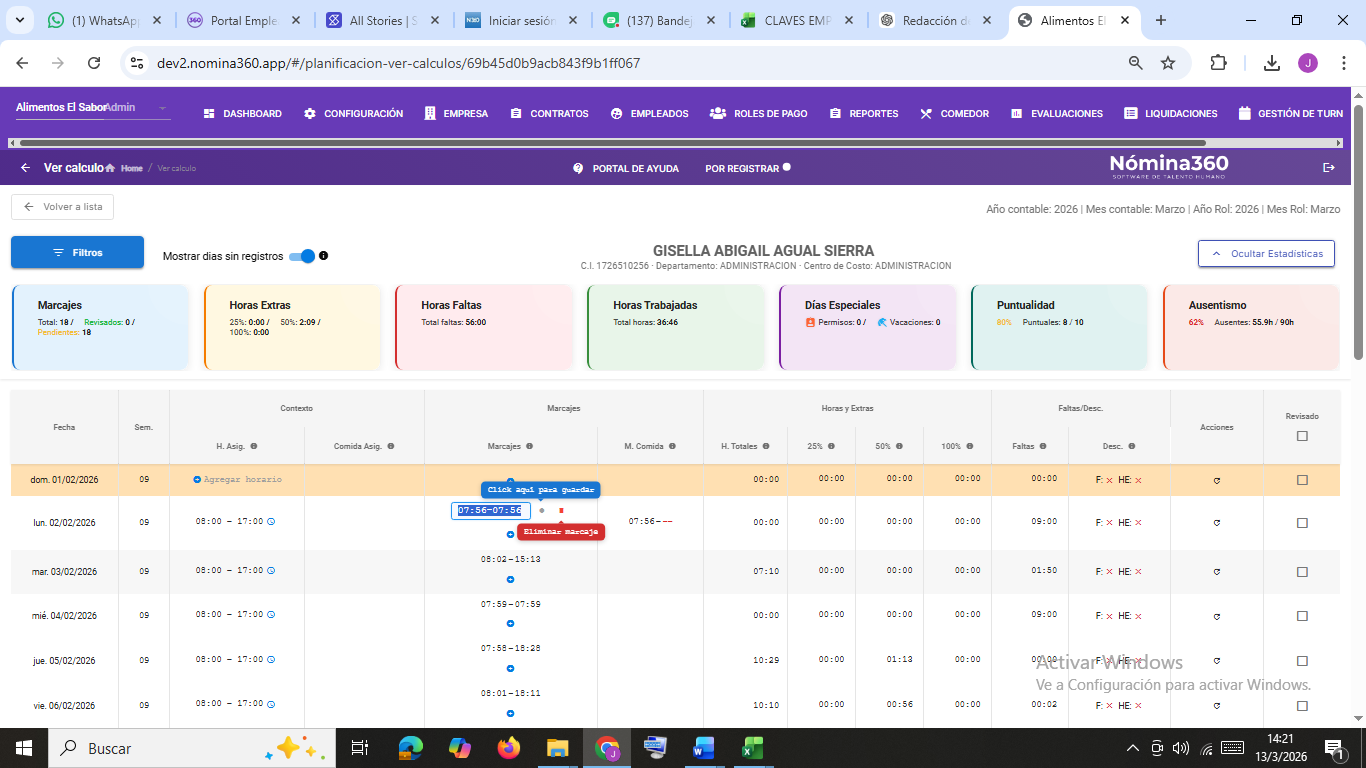This screenshot has width=1366, height=768.
Task: Click Agregar horario for dom. 01/02/2026
Action: 237,480
